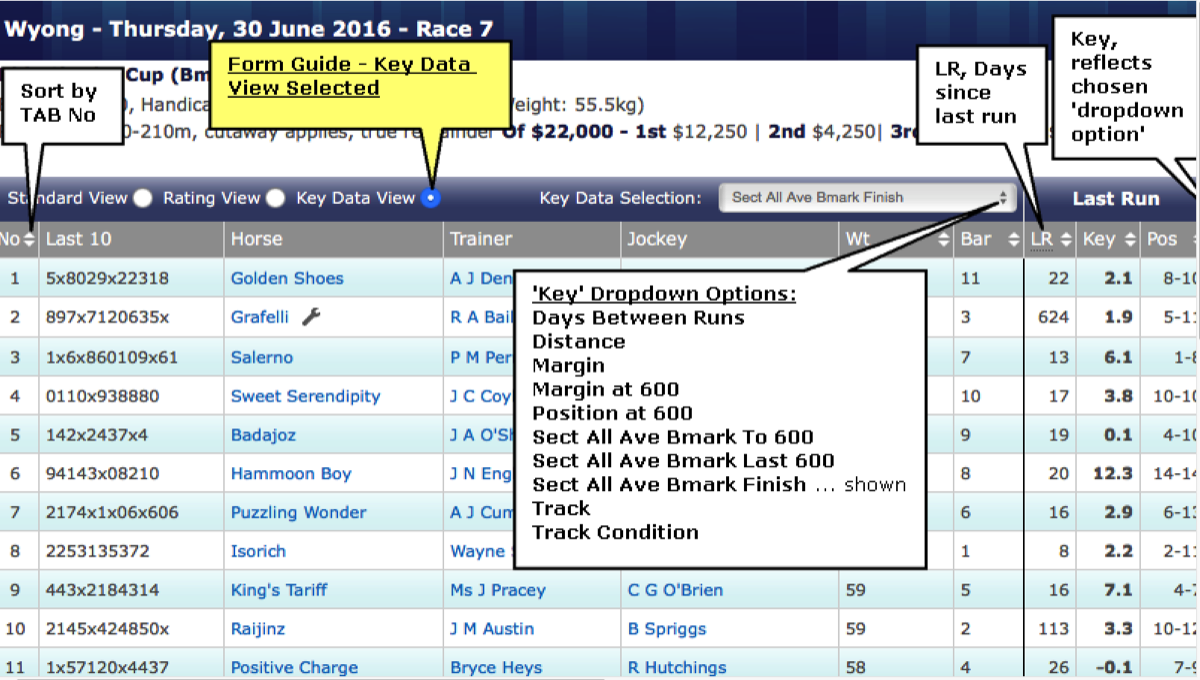Select the Standard View radio button
1200x680 pixels.
click(143, 198)
